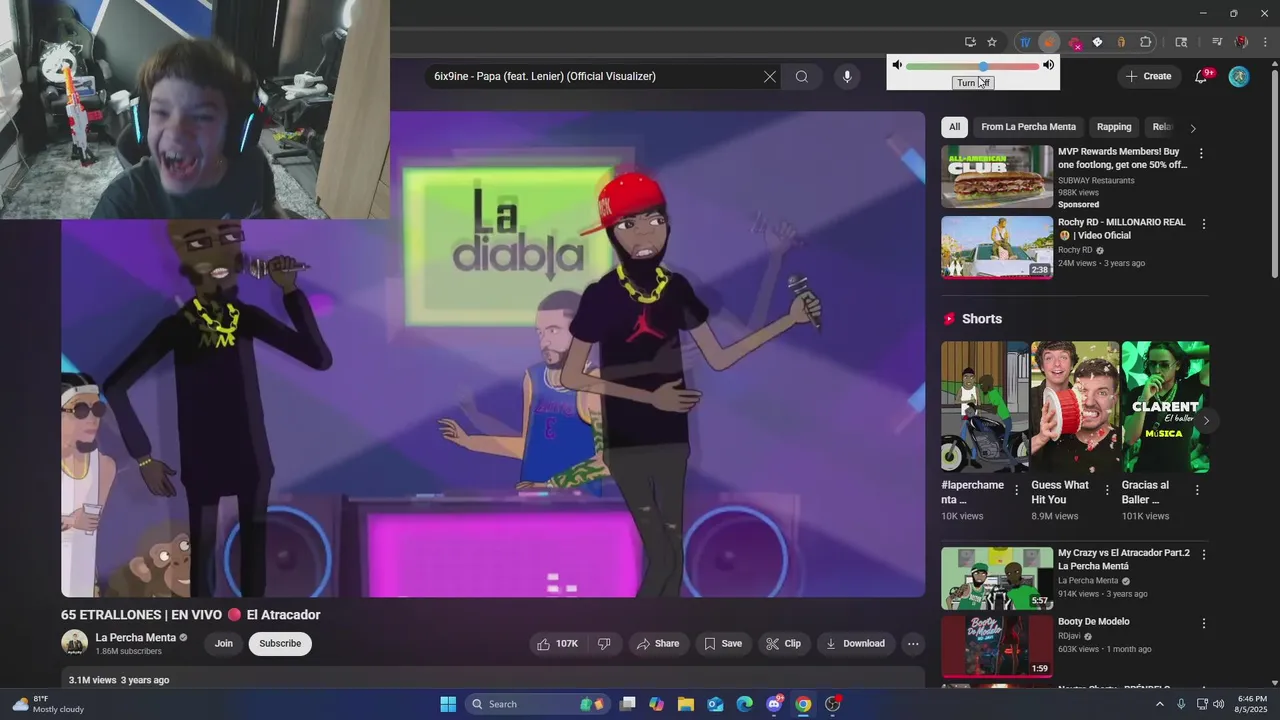Open the Create menu on YouTube
1280x720 pixels.
click(1148, 76)
